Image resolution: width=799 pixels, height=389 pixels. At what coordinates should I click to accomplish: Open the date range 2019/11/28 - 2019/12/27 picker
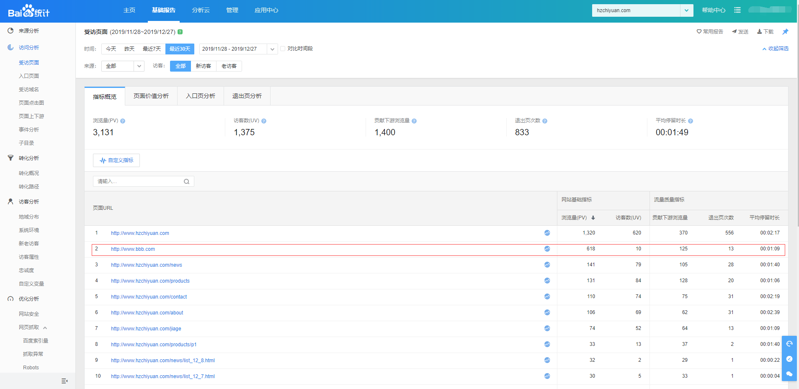[238, 49]
